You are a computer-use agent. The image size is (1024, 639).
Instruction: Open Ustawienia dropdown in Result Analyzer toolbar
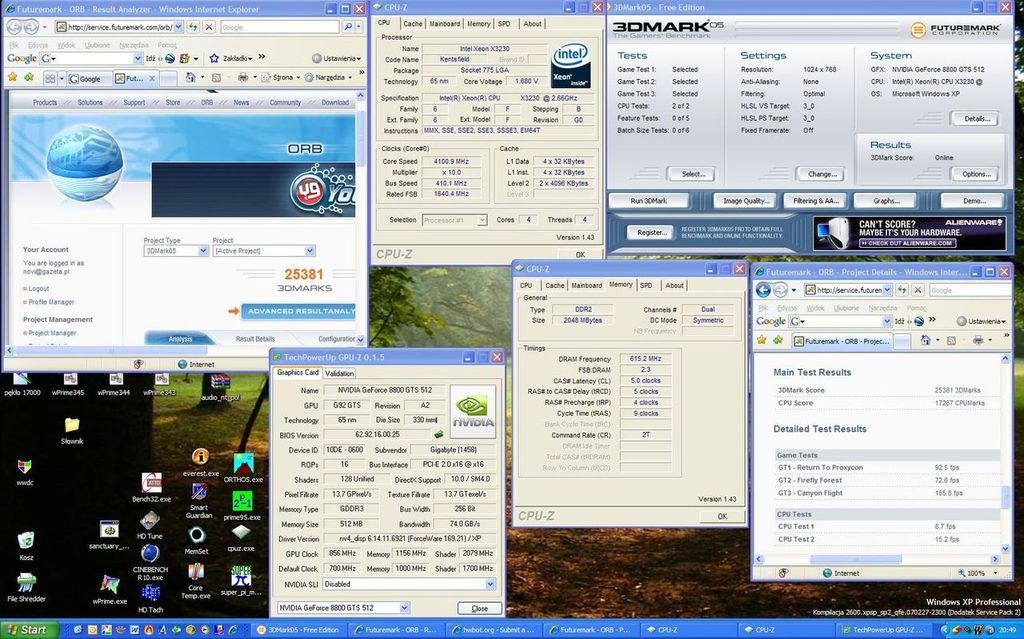(x=336, y=58)
